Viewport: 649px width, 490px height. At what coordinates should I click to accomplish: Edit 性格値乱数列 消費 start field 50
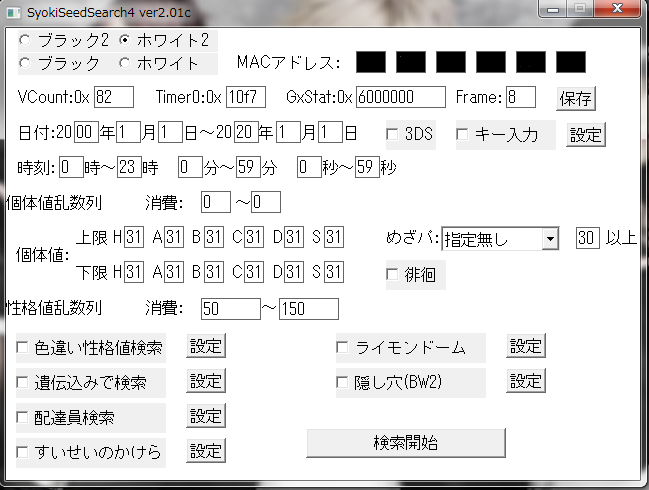231,309
